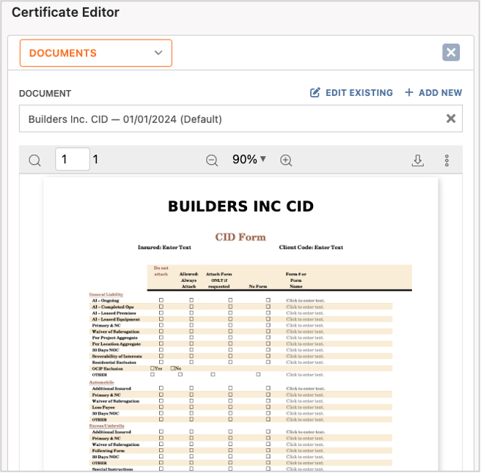Open the DOCUMENTS section dropdown
481x473 pixels.
pyautogui.click(x=96, y=53)
